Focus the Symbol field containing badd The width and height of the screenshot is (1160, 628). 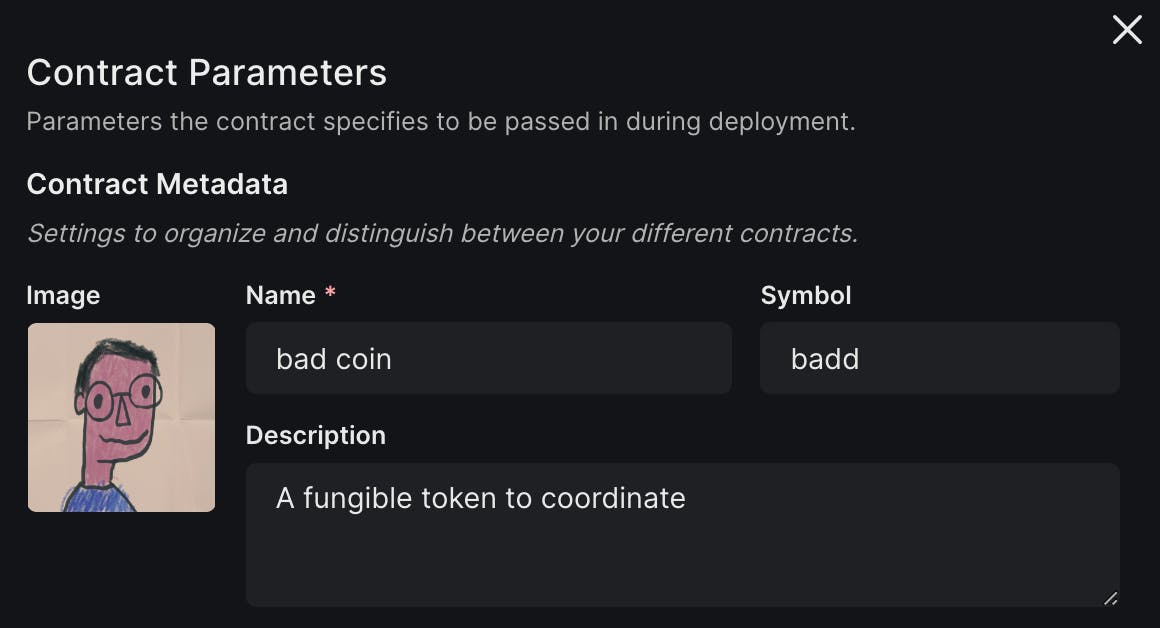(940, 358)
